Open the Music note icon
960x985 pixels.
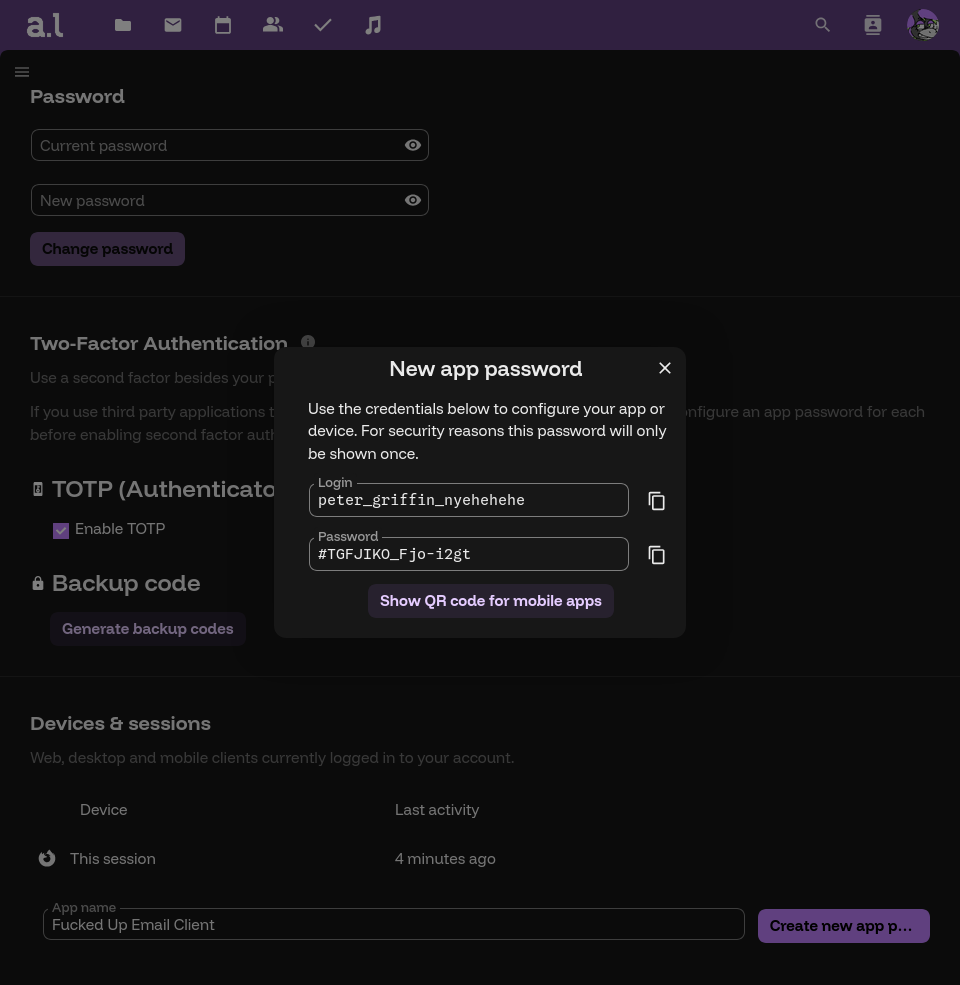click(x=372, y=25)
